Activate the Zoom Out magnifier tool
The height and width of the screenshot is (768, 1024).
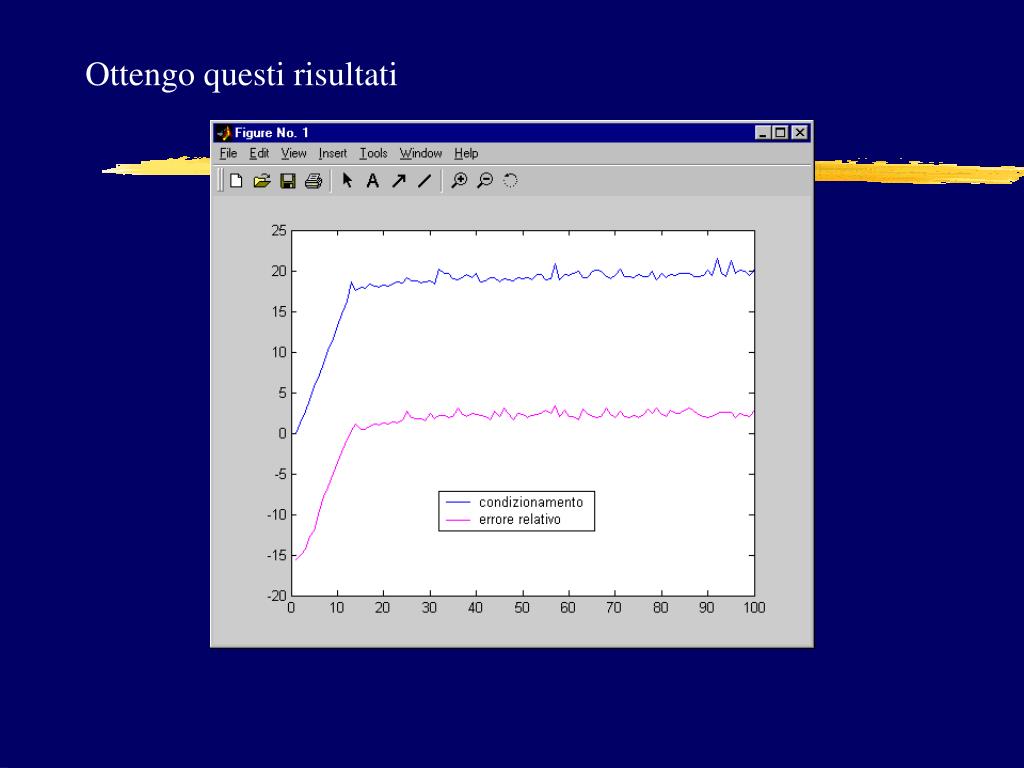tap(485, 181)
